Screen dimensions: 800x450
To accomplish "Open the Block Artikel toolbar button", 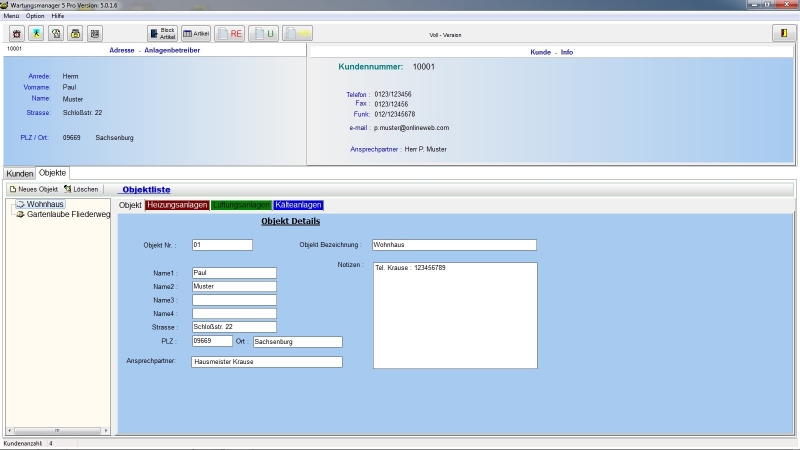I will [163, 34].
